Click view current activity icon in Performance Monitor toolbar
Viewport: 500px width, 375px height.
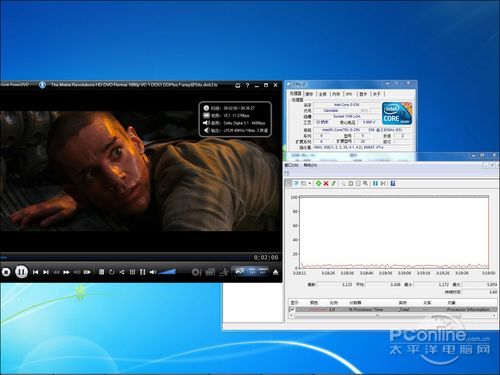pyautogui.click(x=289, y=184)
